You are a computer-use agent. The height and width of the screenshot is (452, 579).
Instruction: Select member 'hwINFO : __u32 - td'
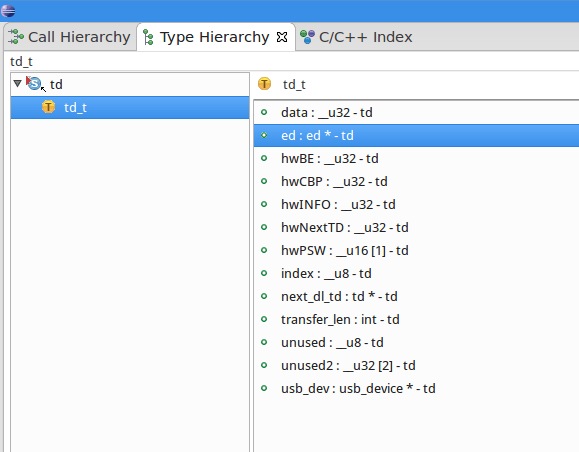[x=416, y=204]
